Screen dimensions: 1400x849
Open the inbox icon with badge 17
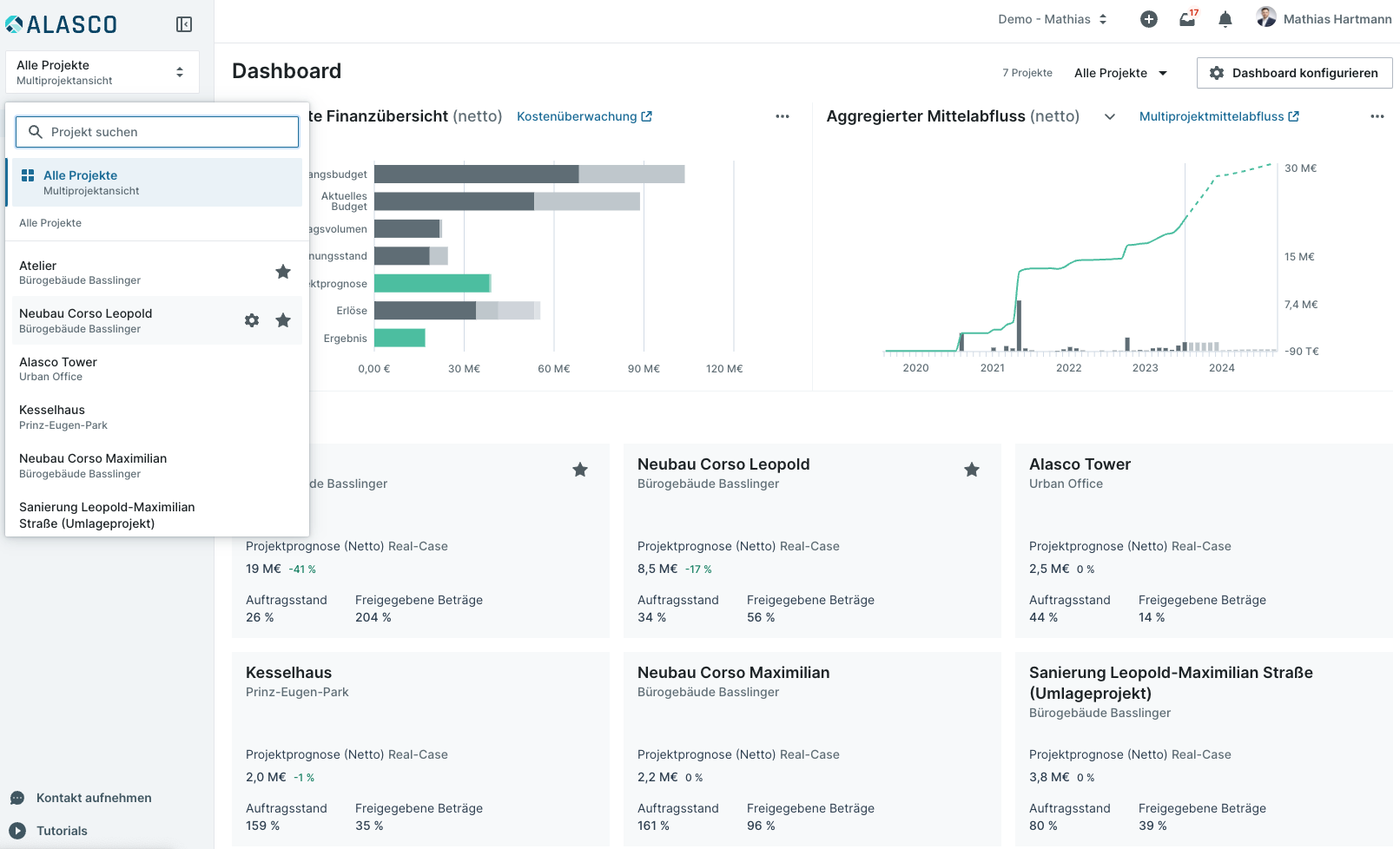[1187, 19]
